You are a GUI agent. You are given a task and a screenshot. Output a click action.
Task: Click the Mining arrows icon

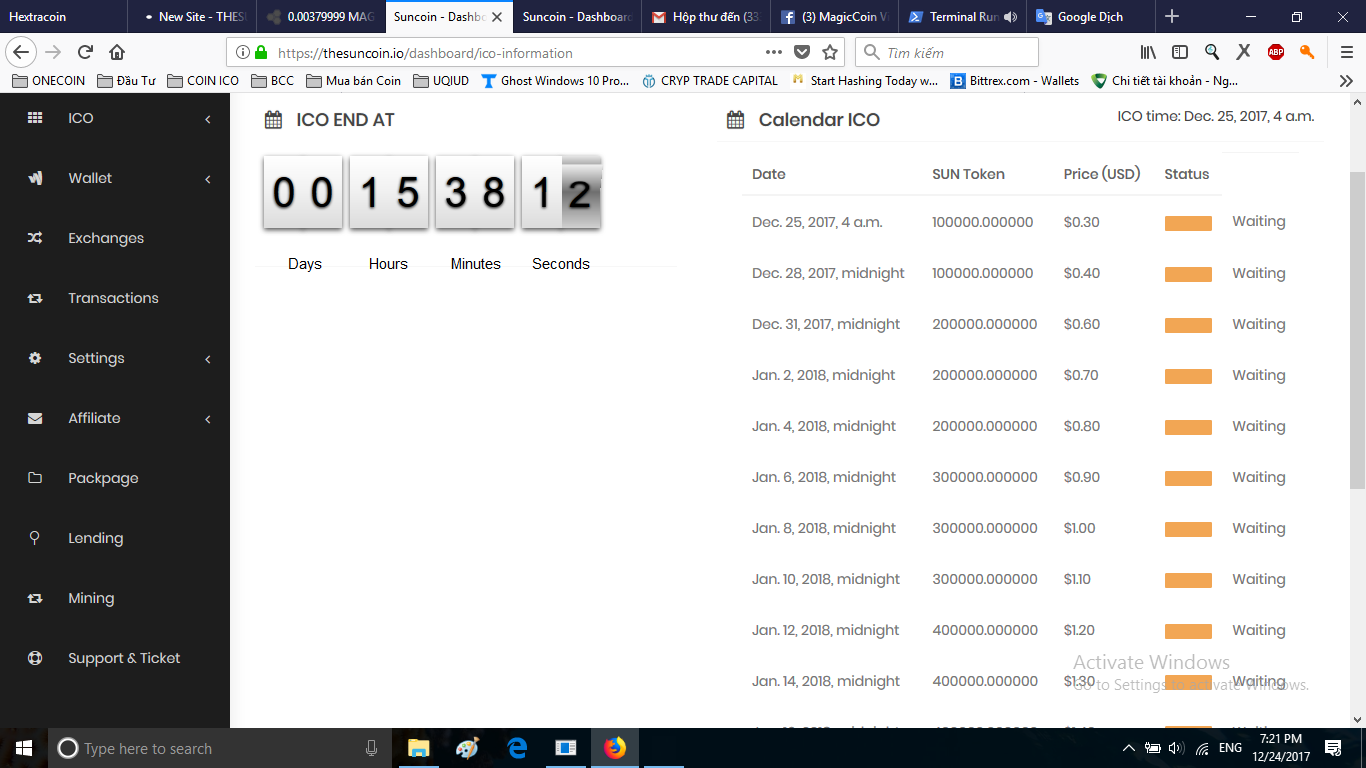click(x=35, y=598)
